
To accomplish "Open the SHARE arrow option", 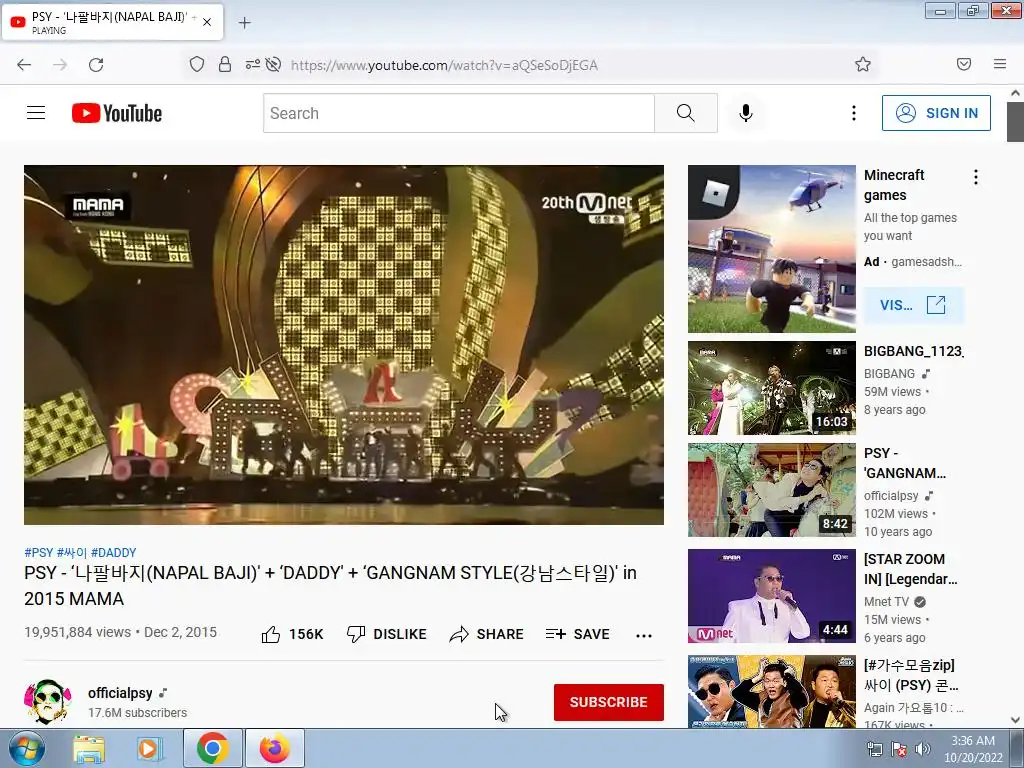I will tap(487, 634).
